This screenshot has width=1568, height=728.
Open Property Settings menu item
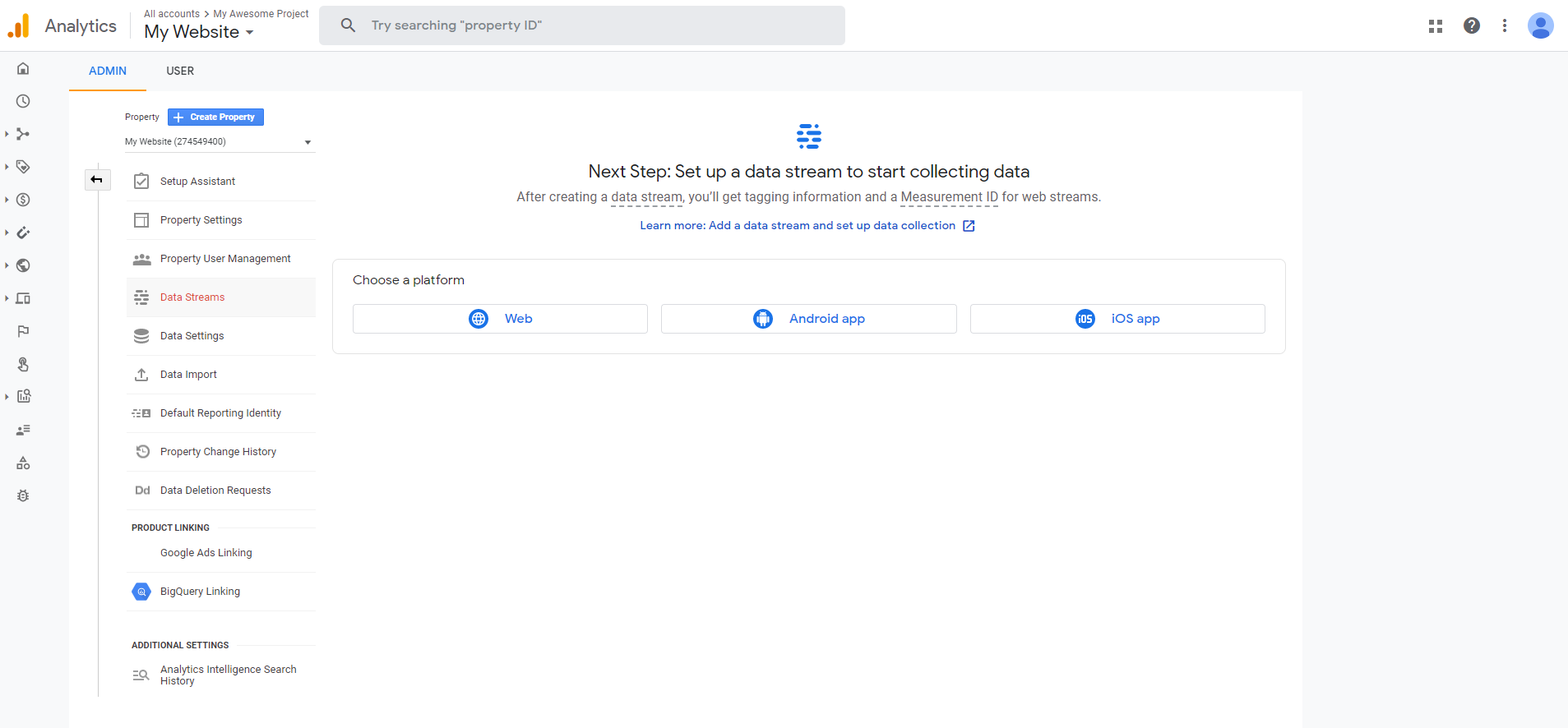tap(221, 220)
